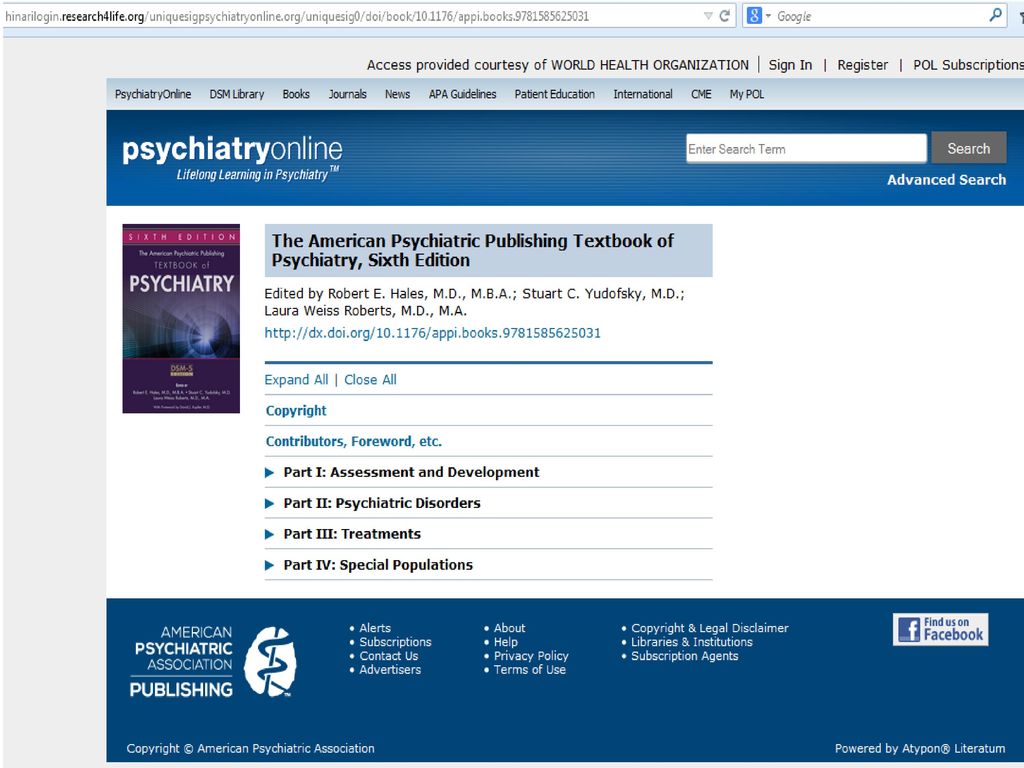Click the Enter Search Term field
This screenshot has width=1024, height=768.
click(806, 148)
